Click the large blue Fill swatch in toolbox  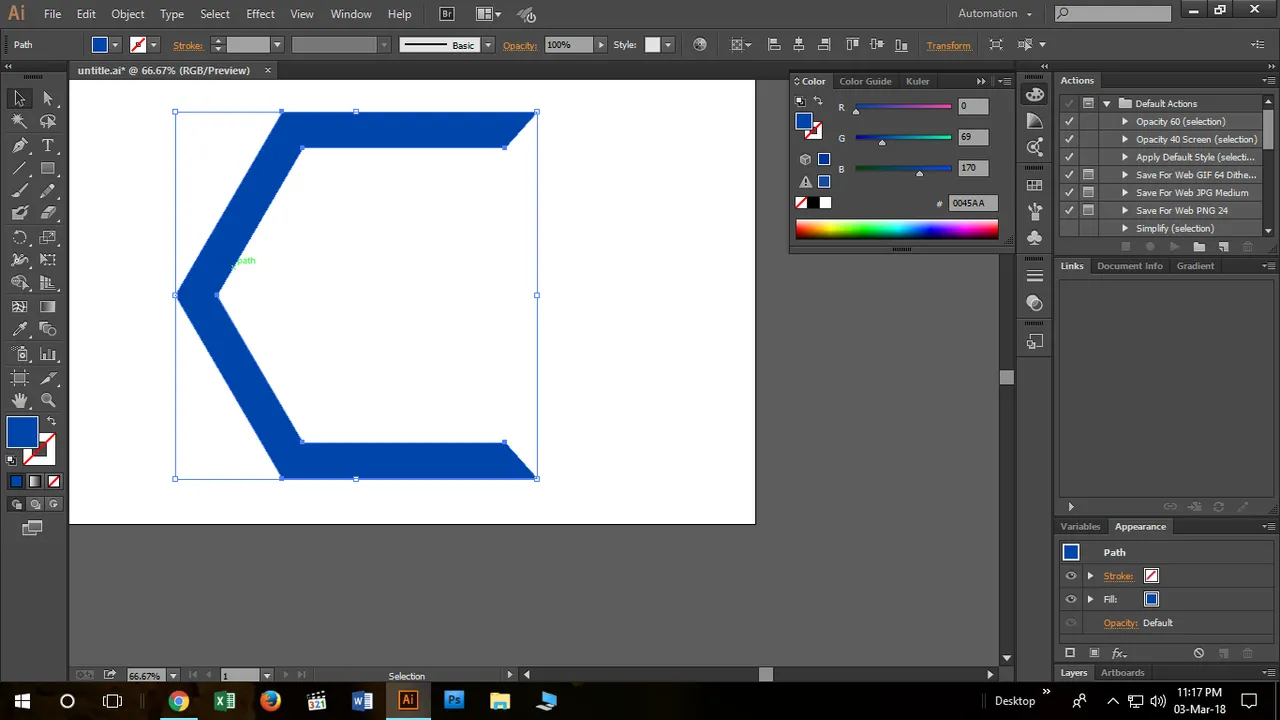[x=22, y=433]
